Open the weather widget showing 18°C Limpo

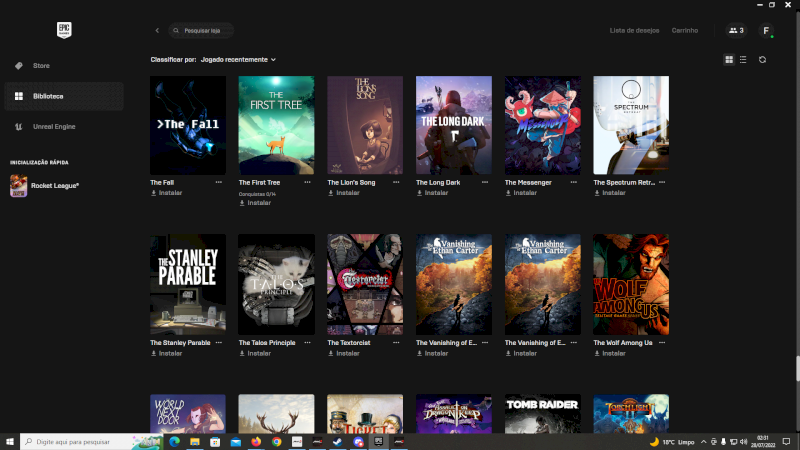tap(672, 442)
